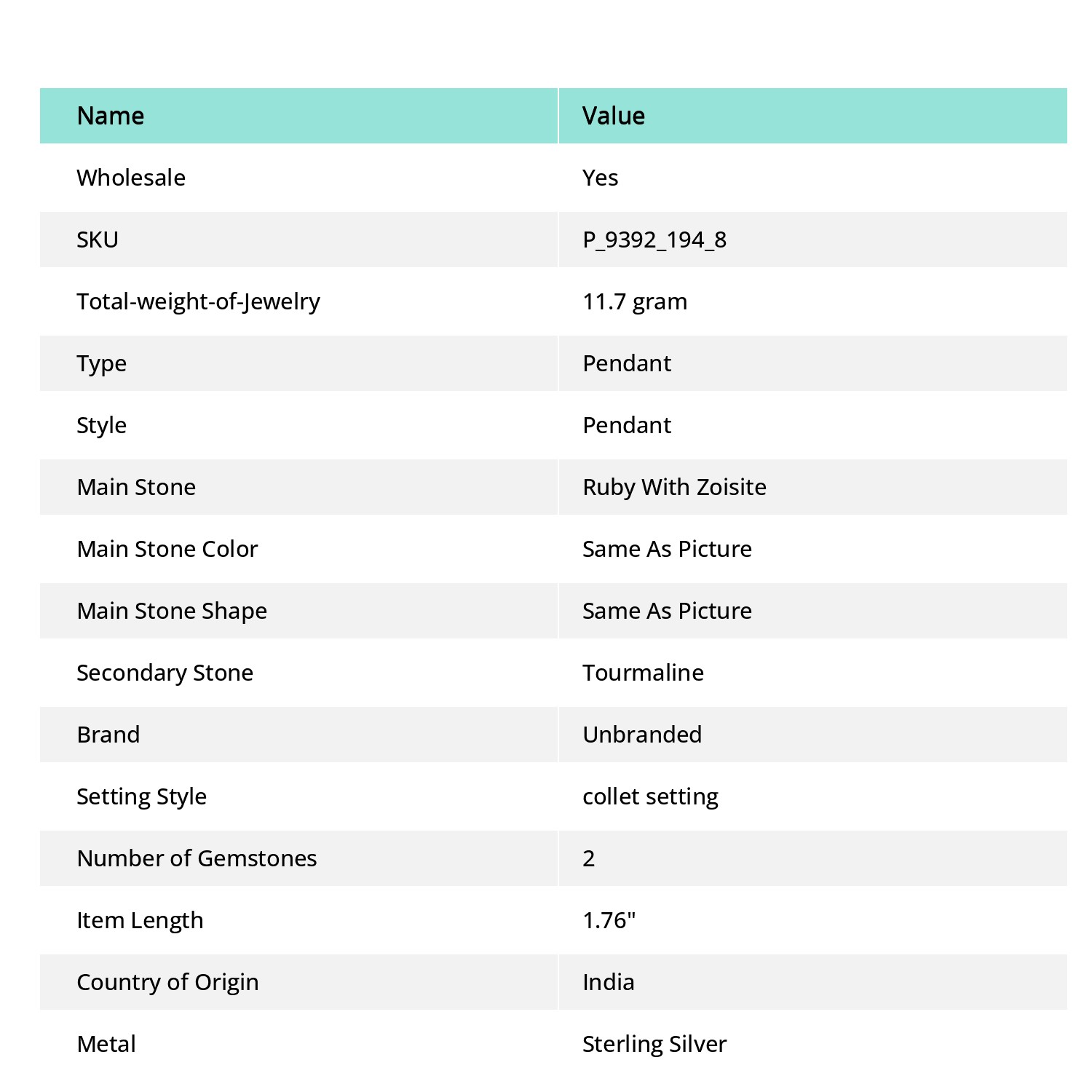Viewport: 1092px width, 1092px height.
Task: Click Same As Picture for Stone Shape
Action: [x=667, y=611]
